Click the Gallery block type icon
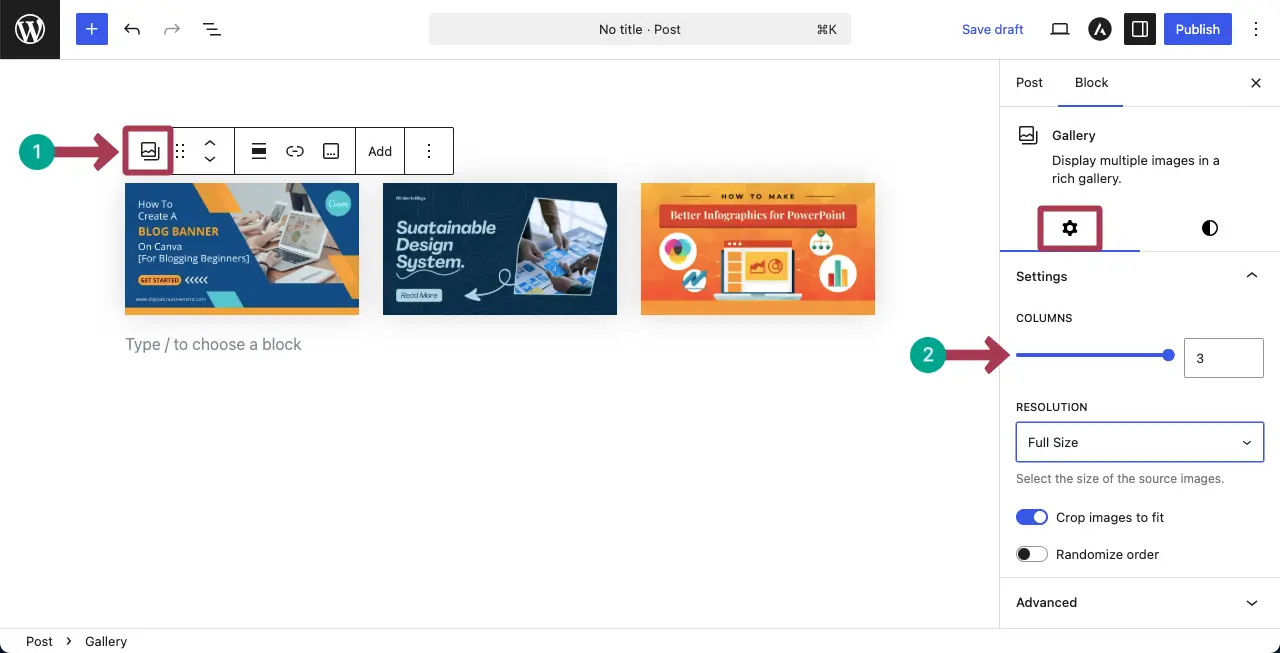Image resolution: width=1280 pixels, height=653 pixels. pos(149,151)
